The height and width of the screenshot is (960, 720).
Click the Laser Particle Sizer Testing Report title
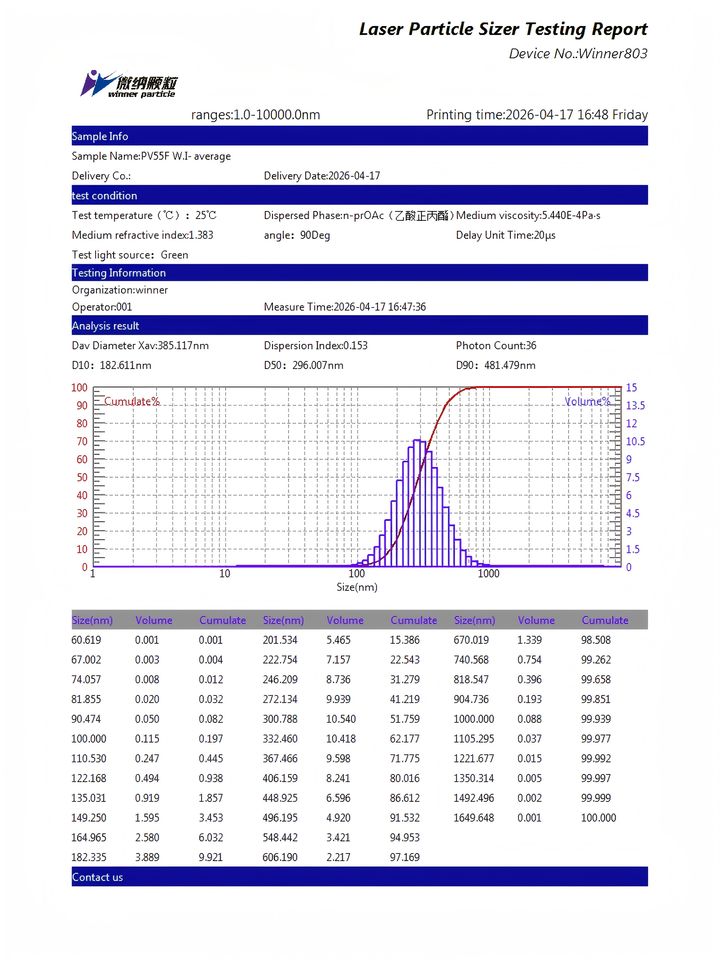tap(503, 29)
